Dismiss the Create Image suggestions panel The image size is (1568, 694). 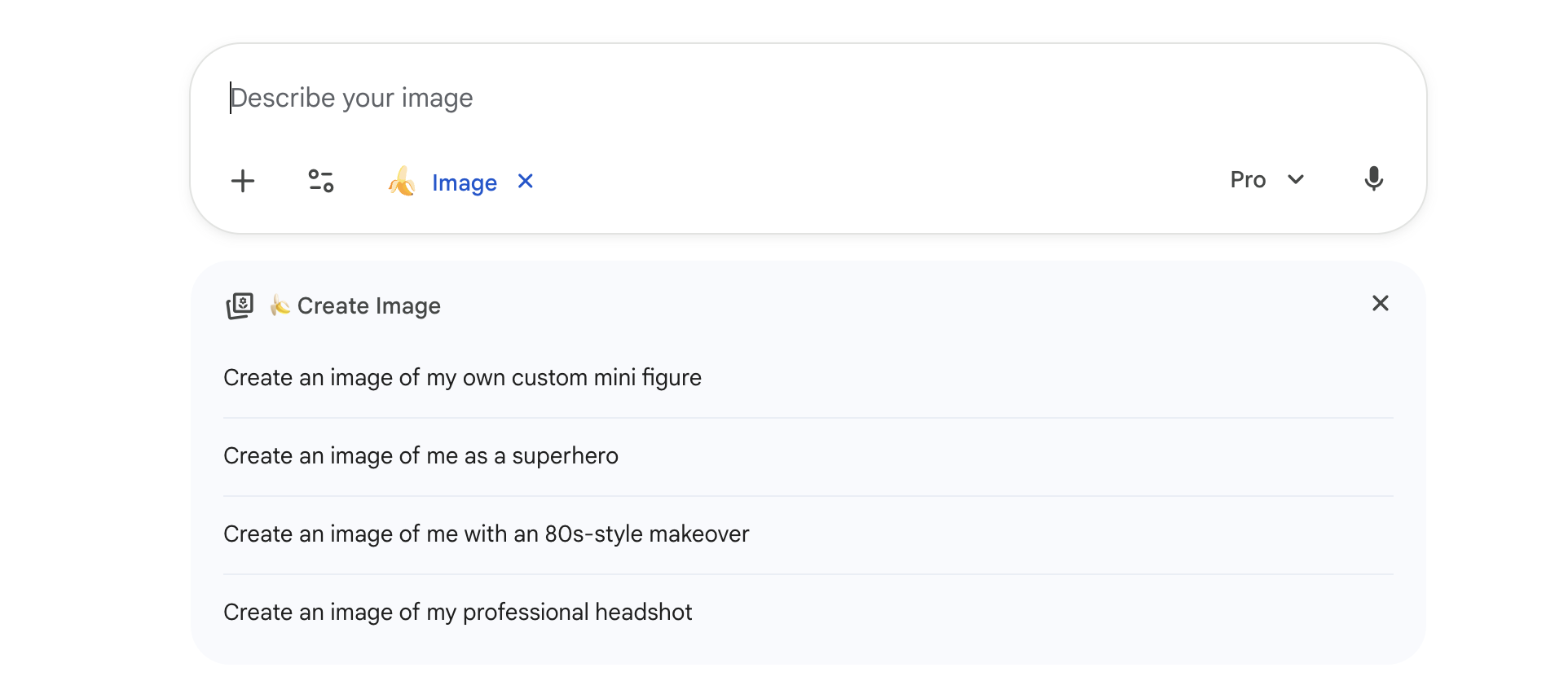tap(1380, 304)
